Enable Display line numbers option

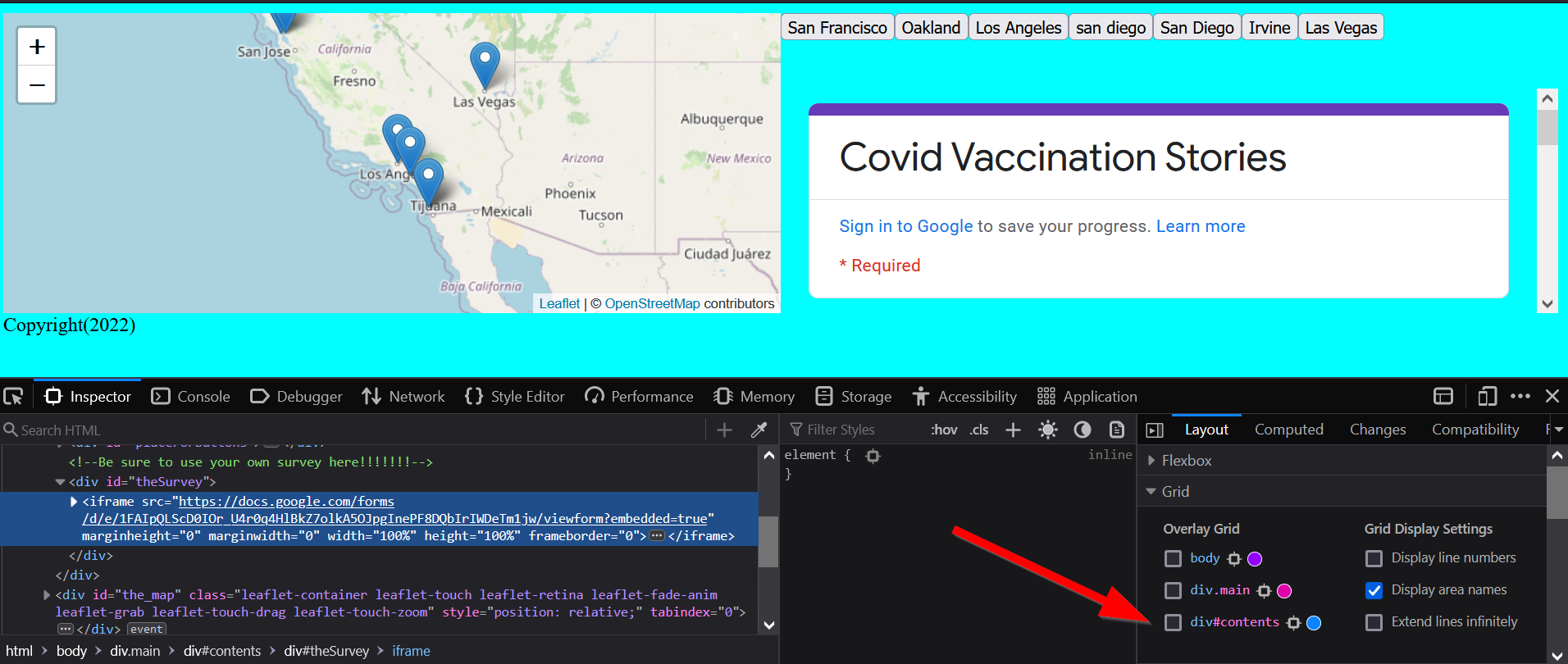point(1374,558)
